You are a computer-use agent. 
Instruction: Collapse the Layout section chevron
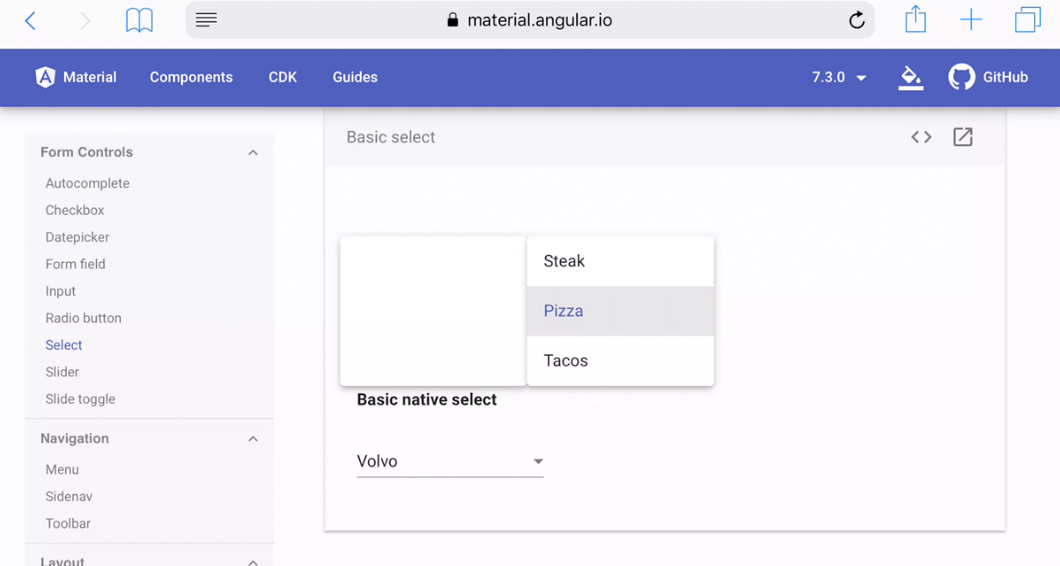tap(253, 561)
